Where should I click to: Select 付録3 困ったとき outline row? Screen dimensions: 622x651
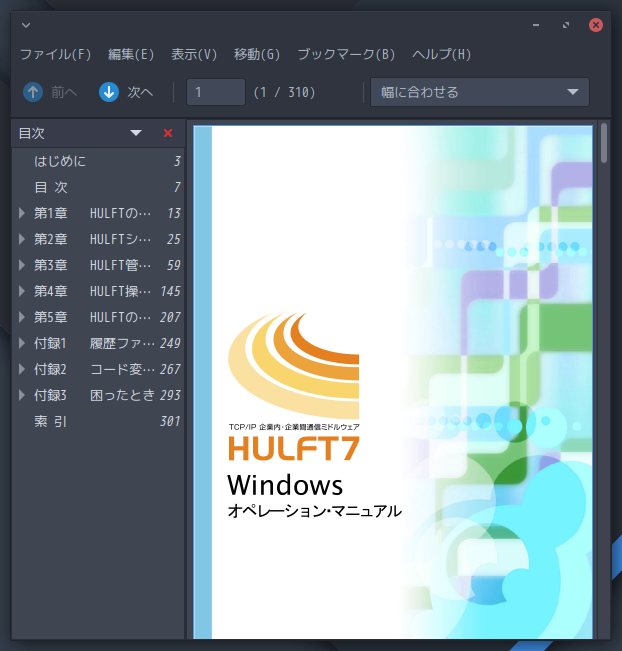tap(98, 395)
